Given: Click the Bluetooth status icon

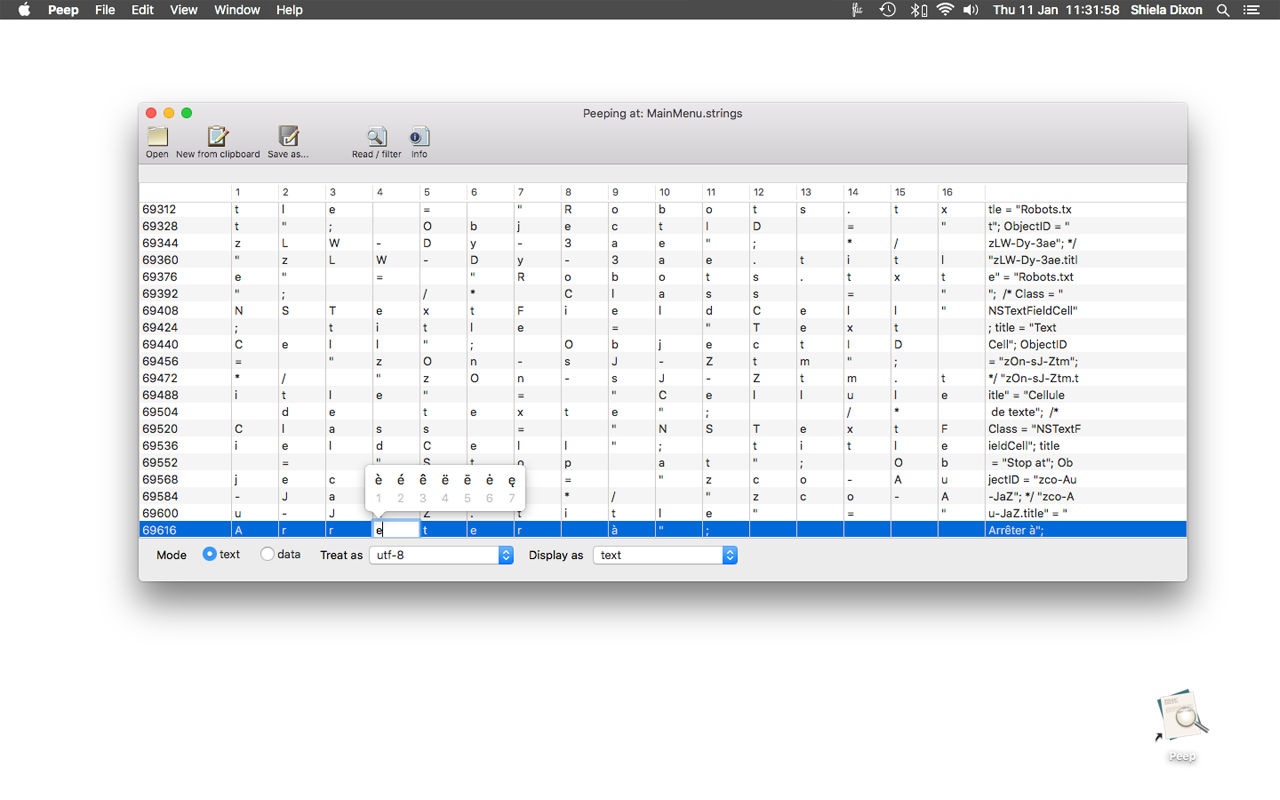Looking at the screenshot, I should [x=917, y=10].
